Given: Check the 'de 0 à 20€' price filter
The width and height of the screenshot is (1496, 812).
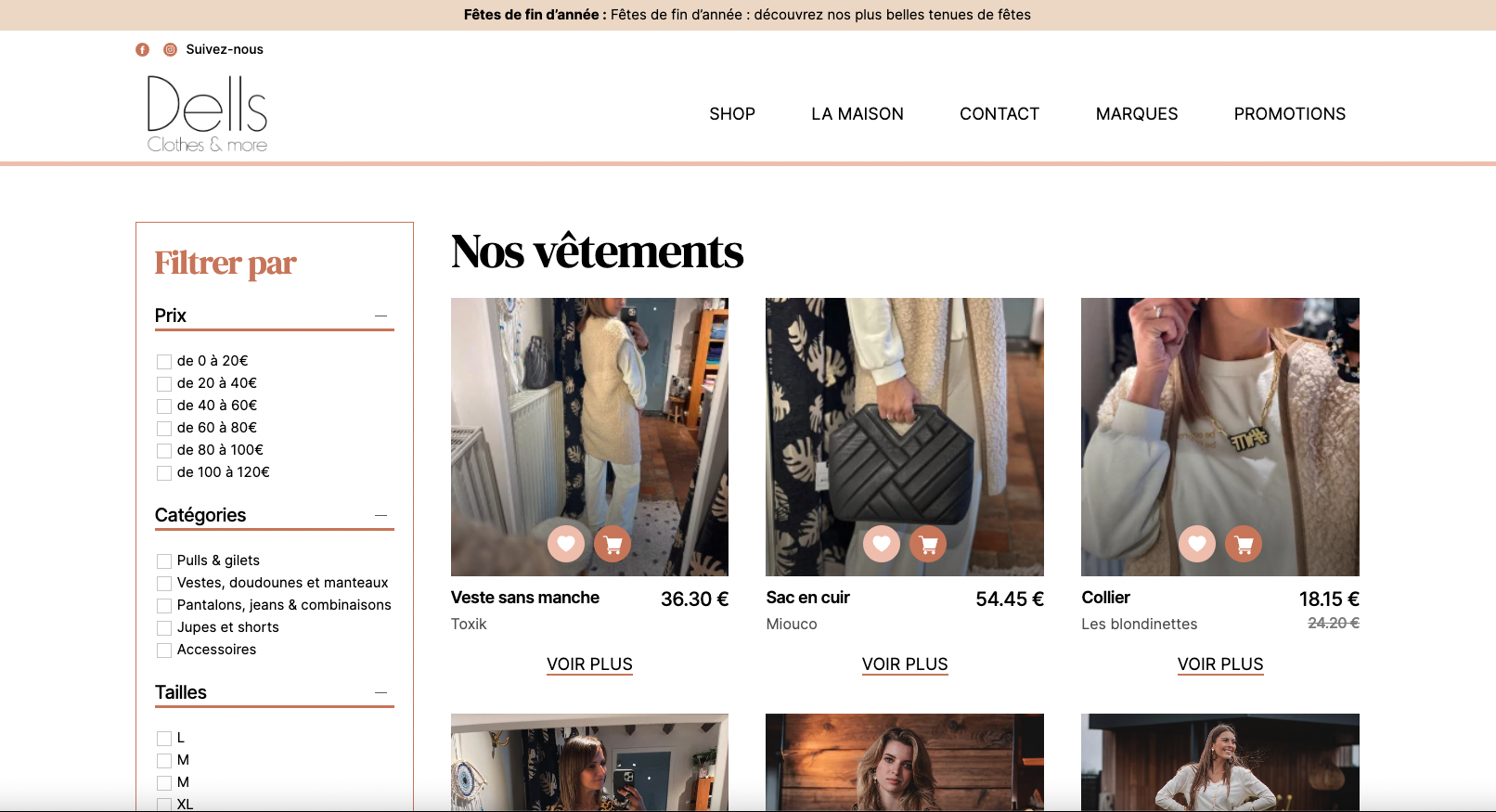Looking at the screenshot, I should tap(164, 362).
